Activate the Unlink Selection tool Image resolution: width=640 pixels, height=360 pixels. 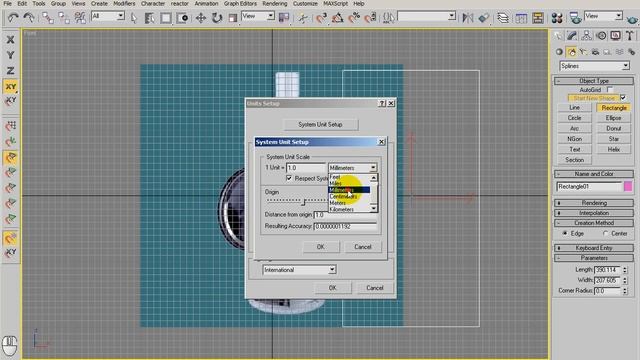(x=64, y=18)
